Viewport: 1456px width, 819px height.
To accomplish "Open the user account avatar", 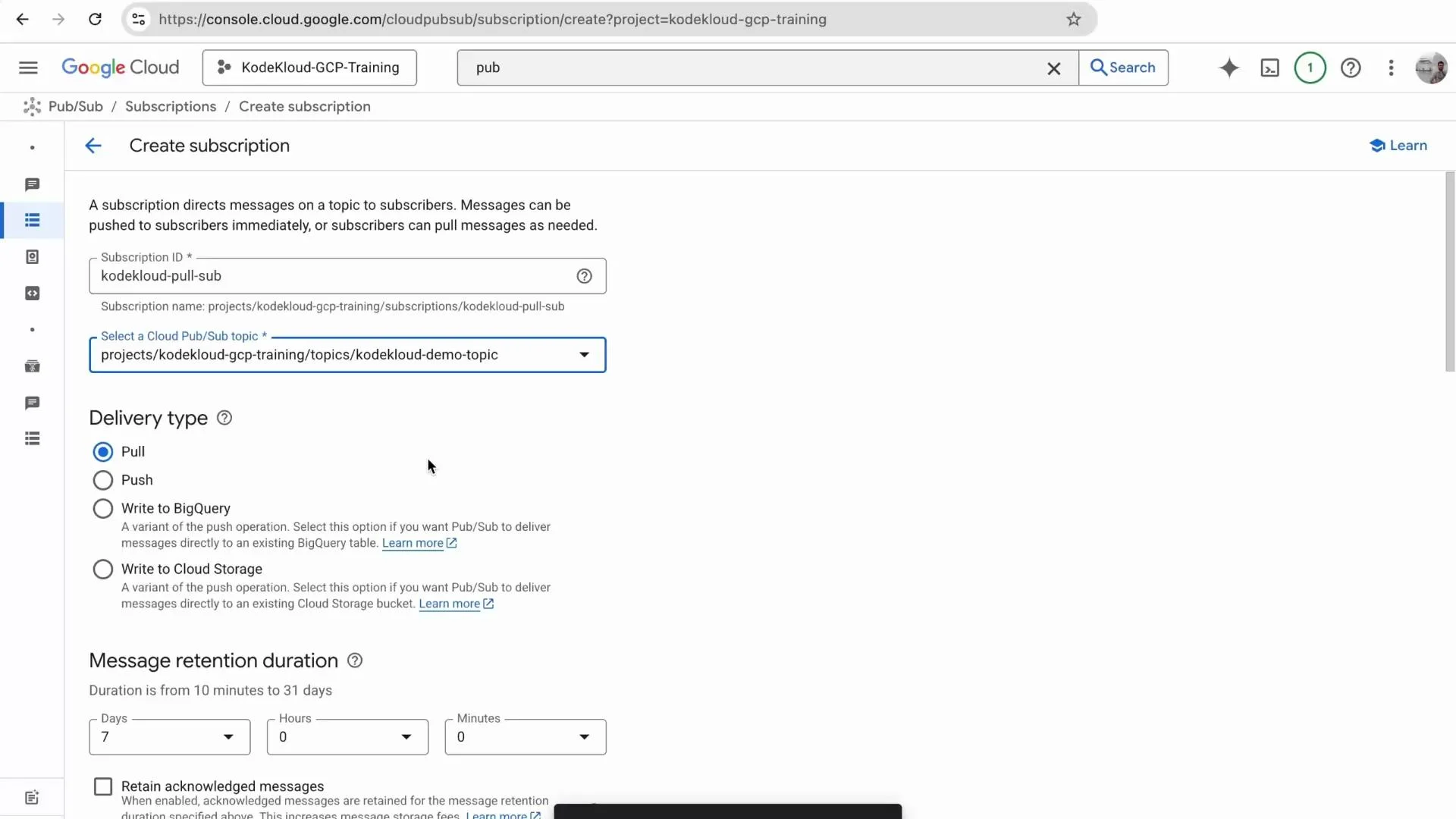I will pyautogui.click(x=1431, y=67).
